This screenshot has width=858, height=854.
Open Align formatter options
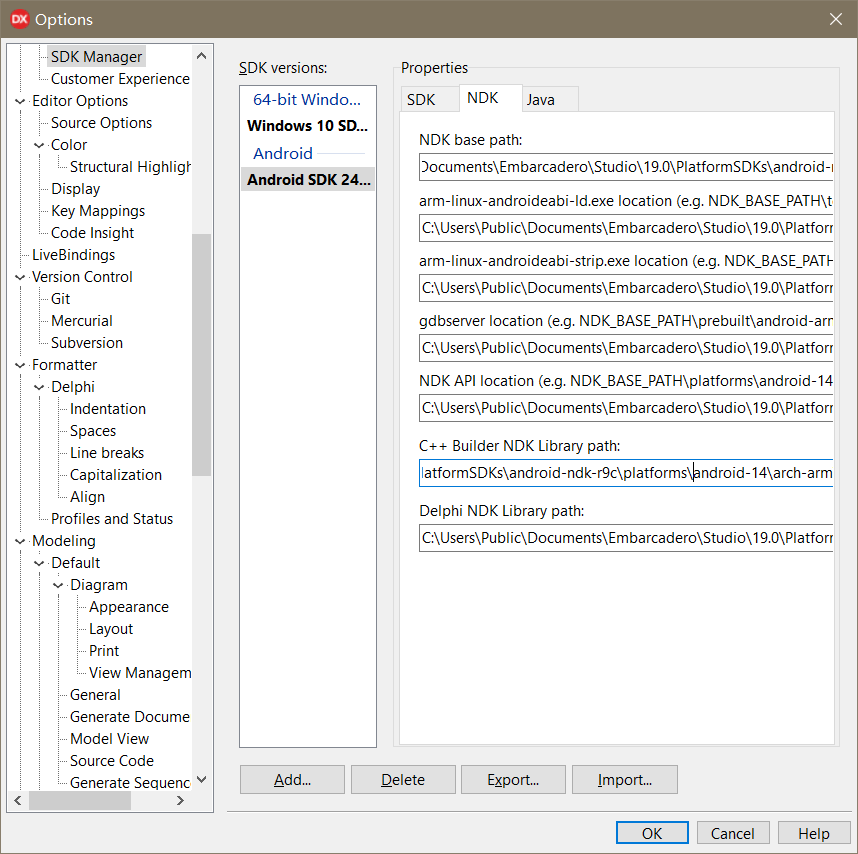point(88,497)
